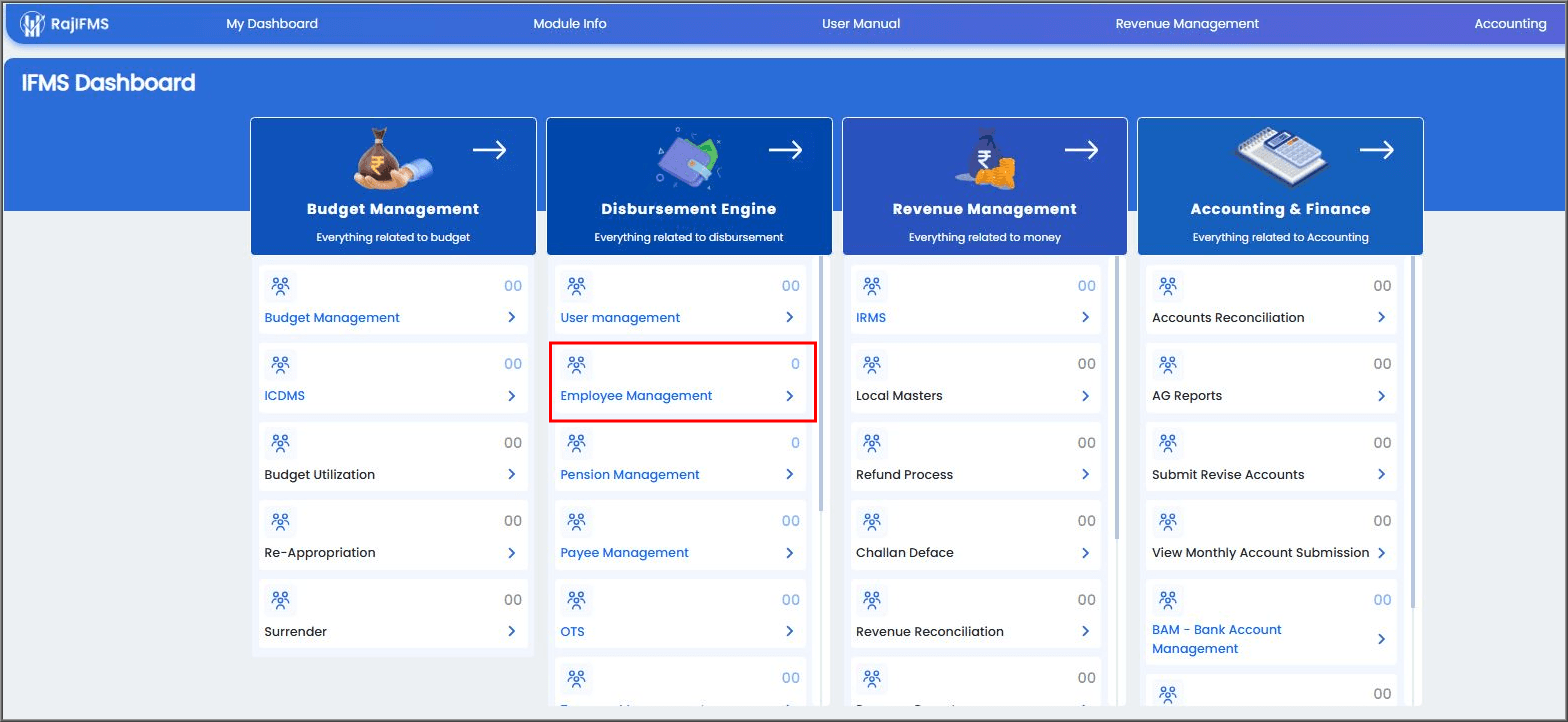Expand the Re-Appropriation chevron arrow
Viewport: 1568px width, 722px height.
coord(511,553)
